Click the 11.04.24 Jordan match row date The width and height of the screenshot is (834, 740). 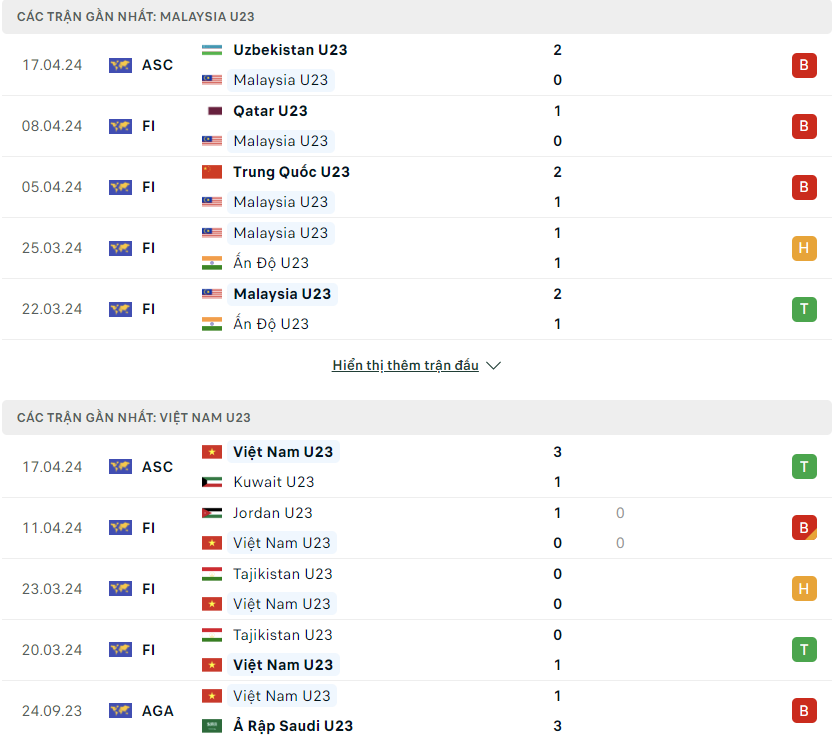(x=52, y=528)
